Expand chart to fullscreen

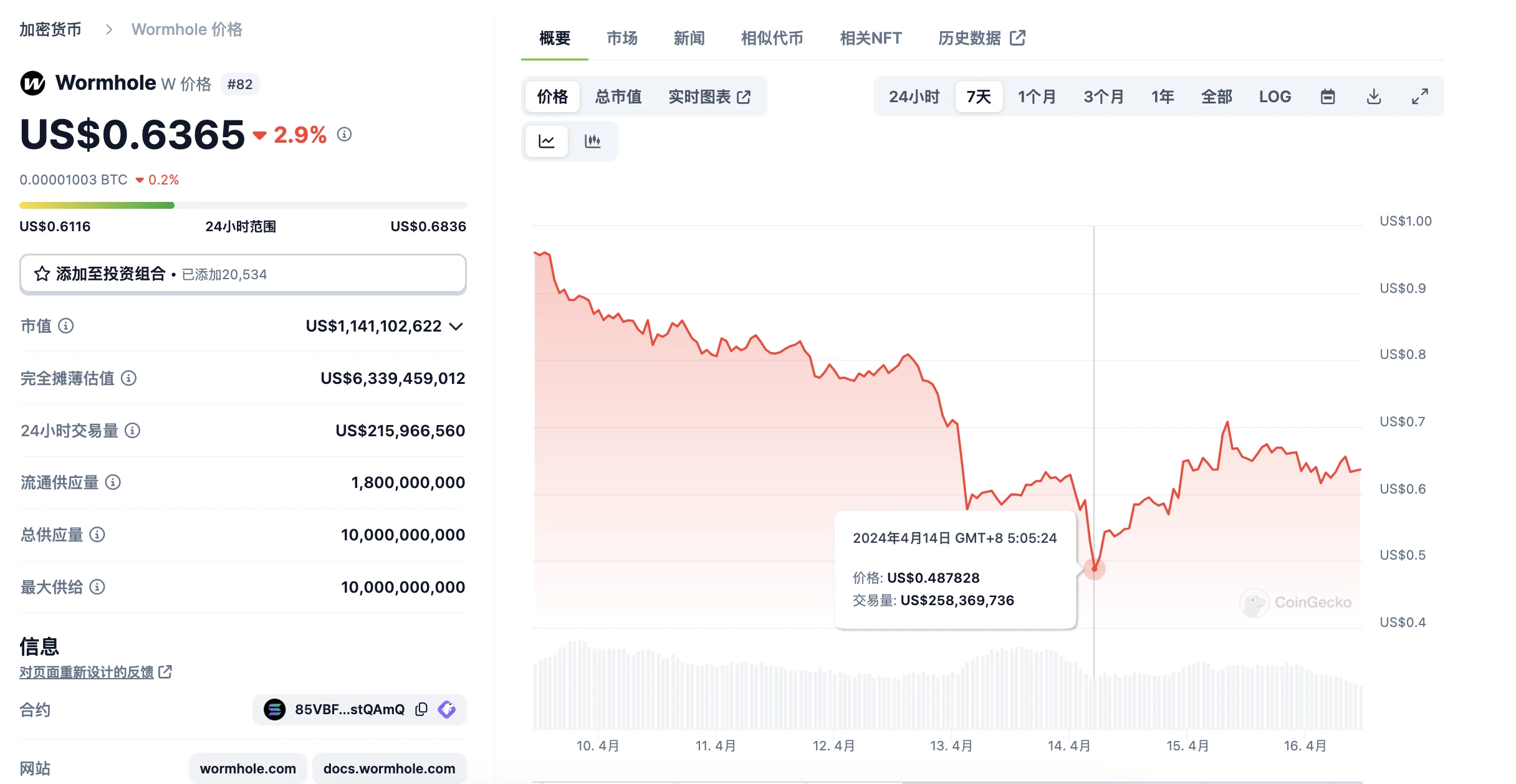click(1419, 96)
